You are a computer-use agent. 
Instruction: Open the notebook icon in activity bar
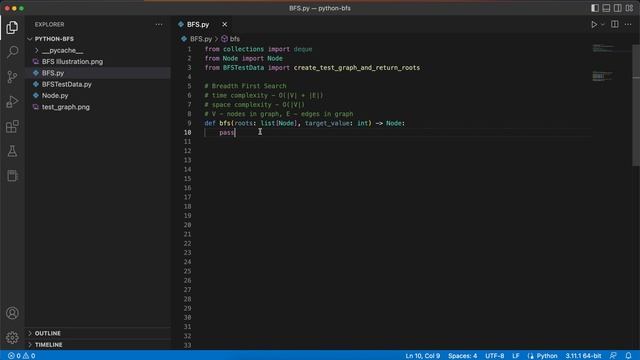point(12,176)
